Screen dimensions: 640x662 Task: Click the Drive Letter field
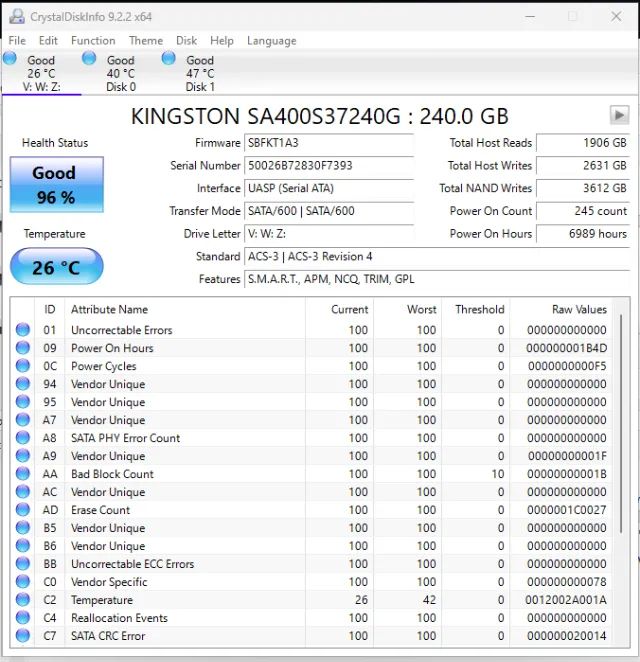coord(329,234)
